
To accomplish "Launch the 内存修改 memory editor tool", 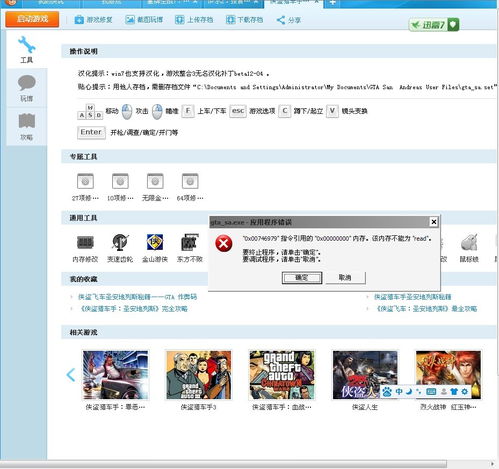I will click(85, 248).
